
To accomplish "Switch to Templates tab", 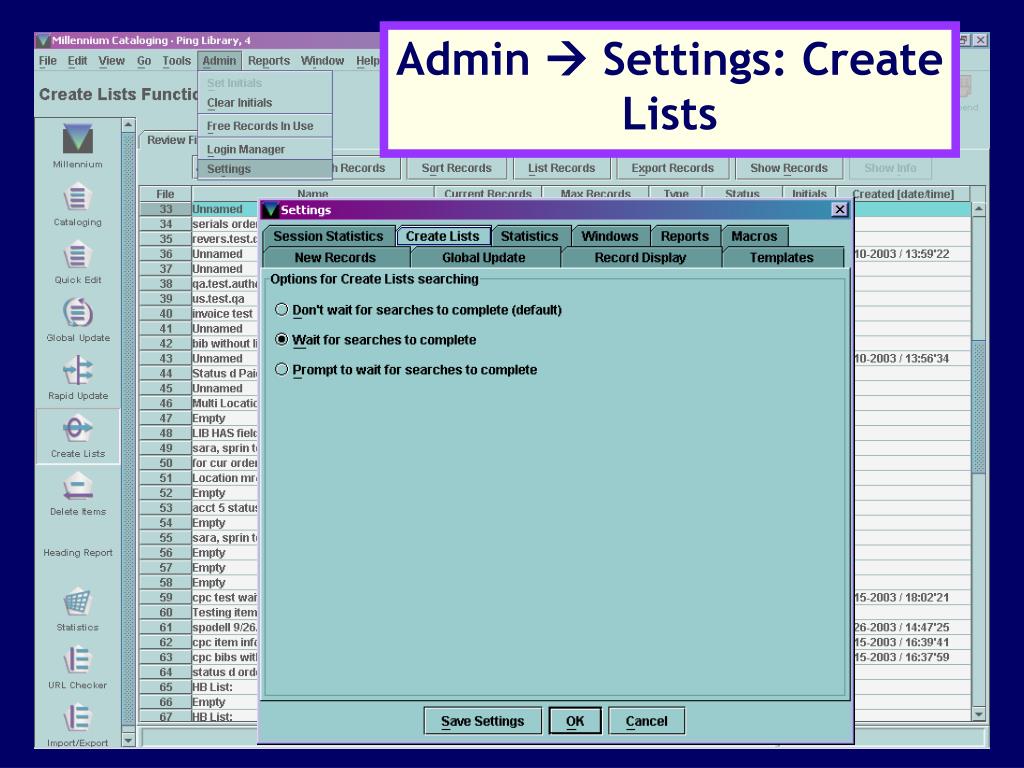I will click(782, 257).
